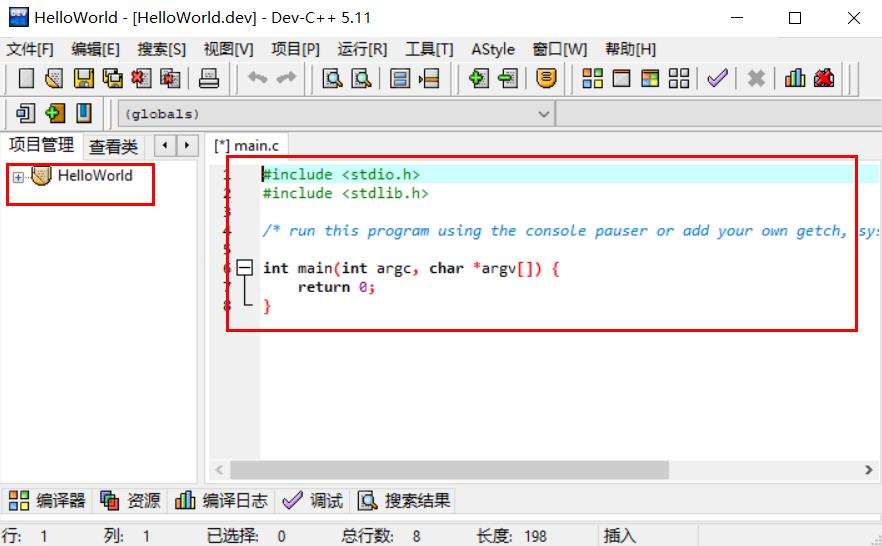
Task: Open the 编译器 bottom tab
Action: coord(47,500)
